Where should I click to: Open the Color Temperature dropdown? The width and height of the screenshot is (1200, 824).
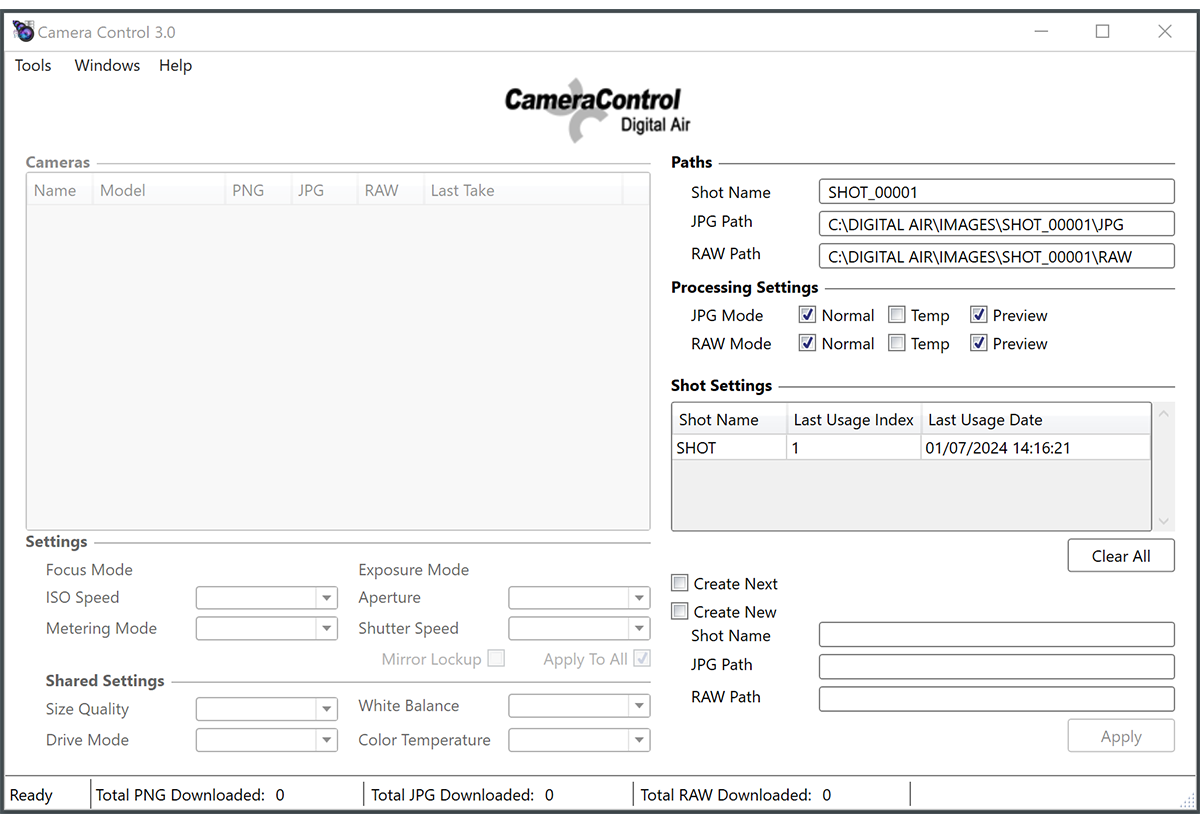(580, 740)
